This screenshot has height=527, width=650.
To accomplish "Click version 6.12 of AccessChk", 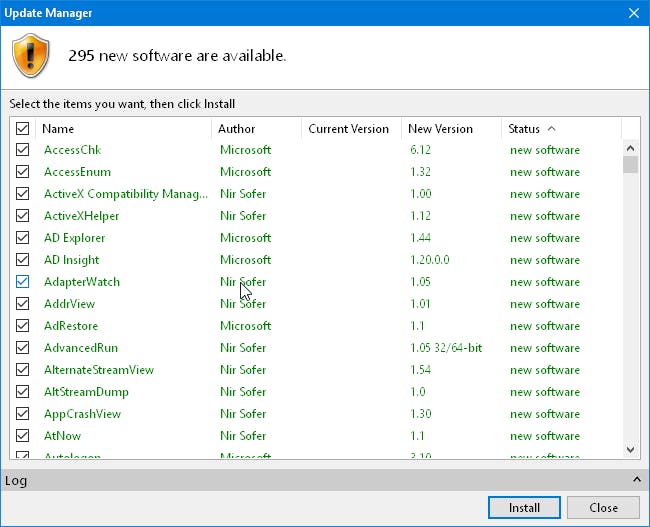I will coord(420,150).
